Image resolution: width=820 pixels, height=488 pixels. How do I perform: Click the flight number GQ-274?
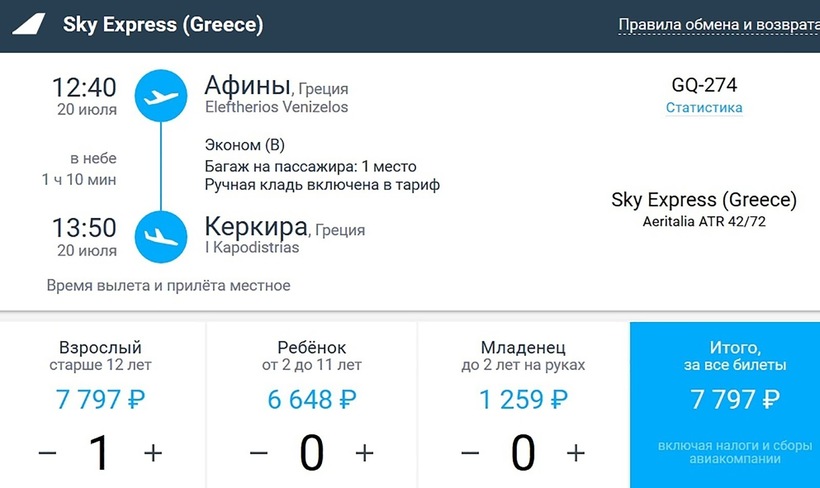[704, 85]
